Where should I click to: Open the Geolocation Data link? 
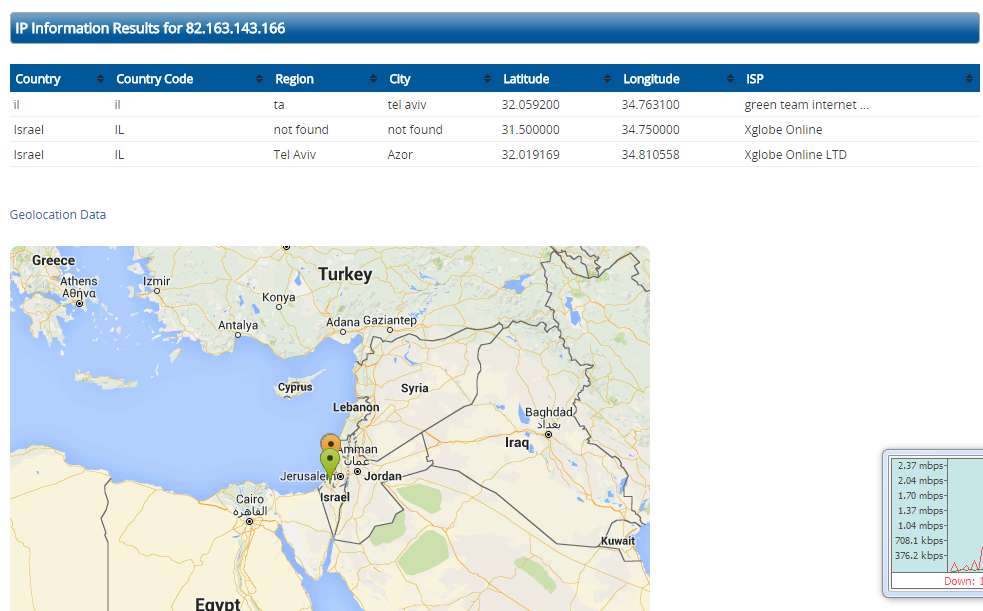(58, 214)
